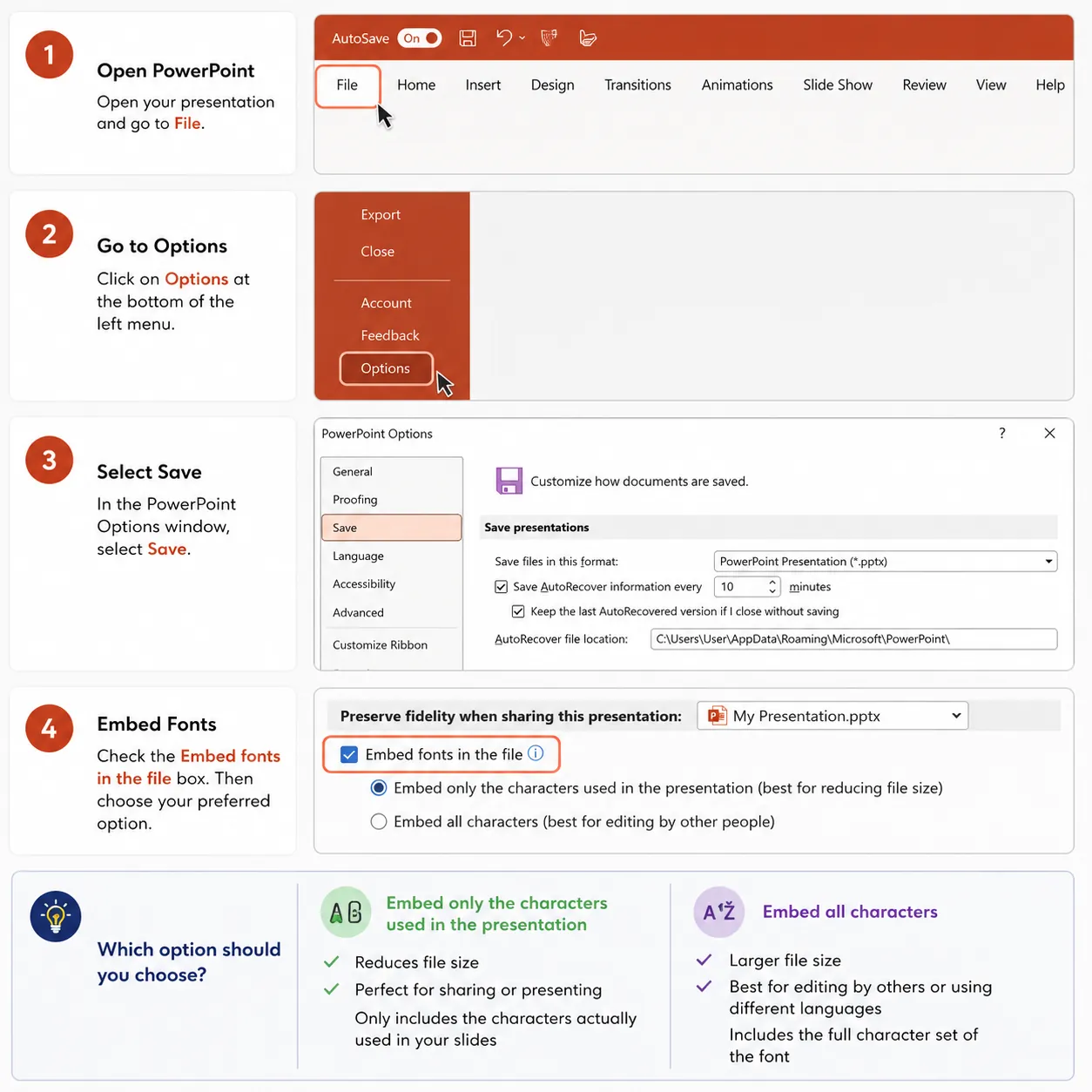Open the Insert ribbon tab
Viewport: 1092px width, 1092px height.
pos(483,85)
